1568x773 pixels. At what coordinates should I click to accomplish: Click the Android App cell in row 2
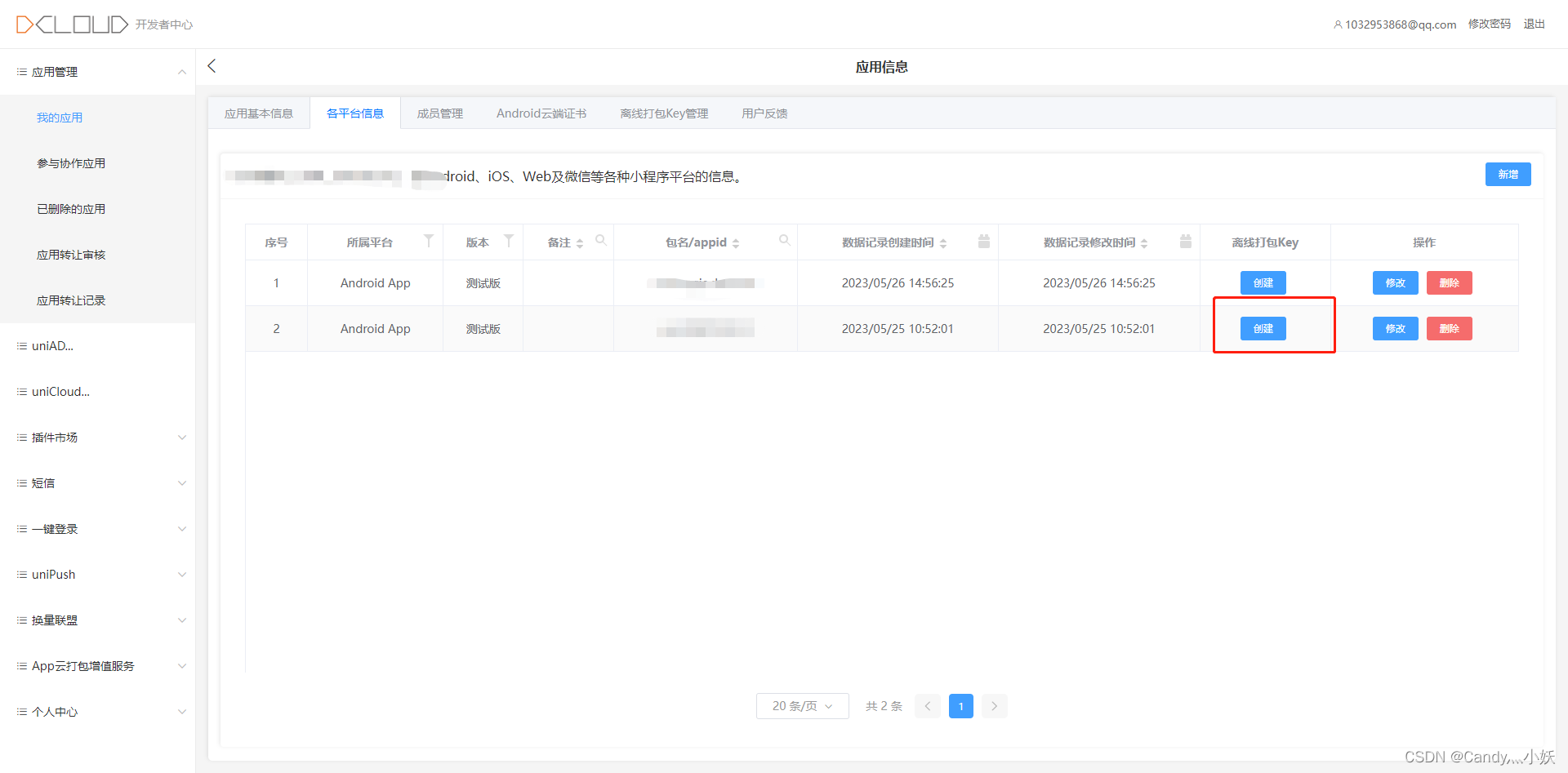click(x=376, y=329)
